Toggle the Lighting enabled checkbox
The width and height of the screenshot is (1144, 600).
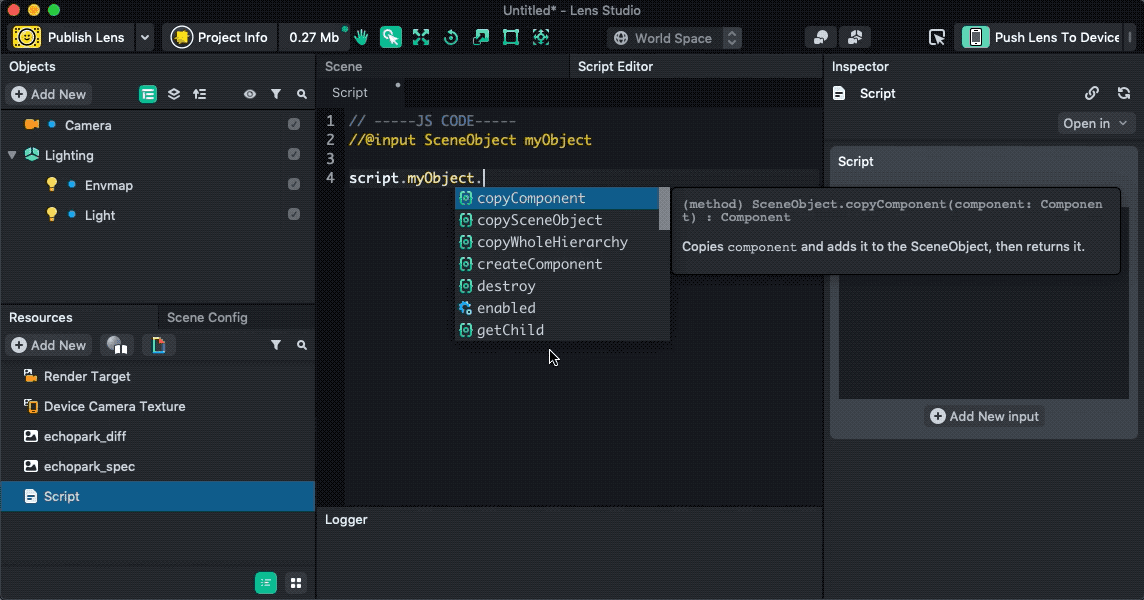[293, 154]
